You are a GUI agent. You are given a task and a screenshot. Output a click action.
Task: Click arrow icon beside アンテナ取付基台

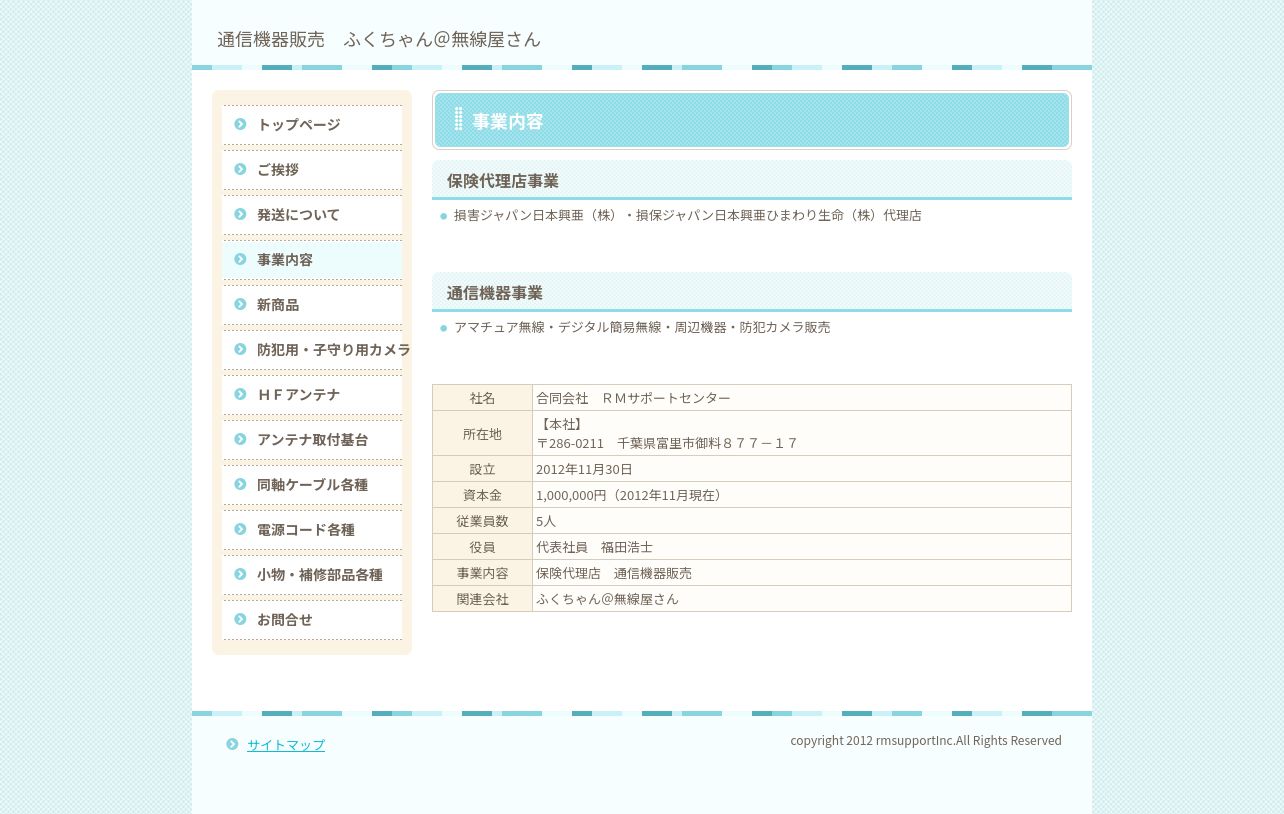coord(240,439)
